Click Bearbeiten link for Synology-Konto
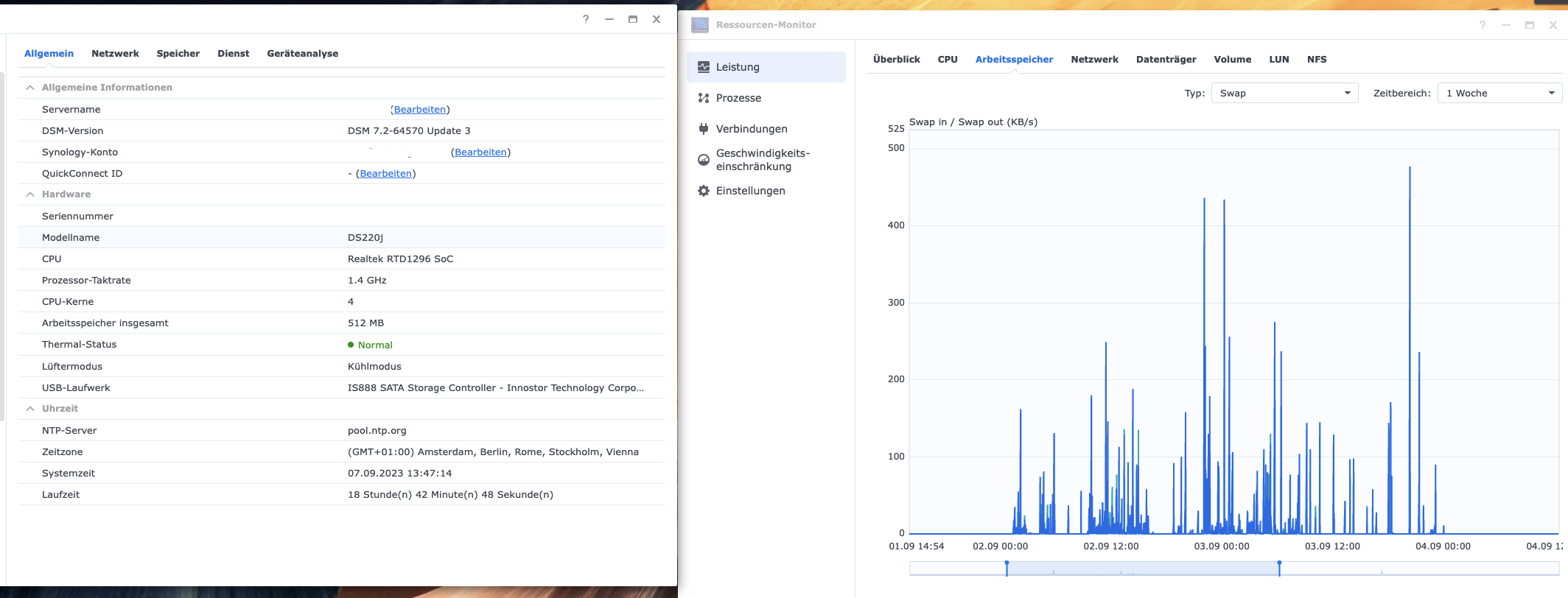Image resolution: width=1568 pixels, height=598 pixels. pyautogui.click(x=480, y=152)
